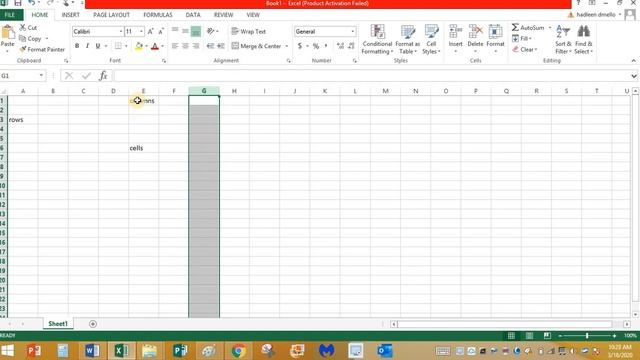
Task: Click in the formula bar input
Action: 371,76
